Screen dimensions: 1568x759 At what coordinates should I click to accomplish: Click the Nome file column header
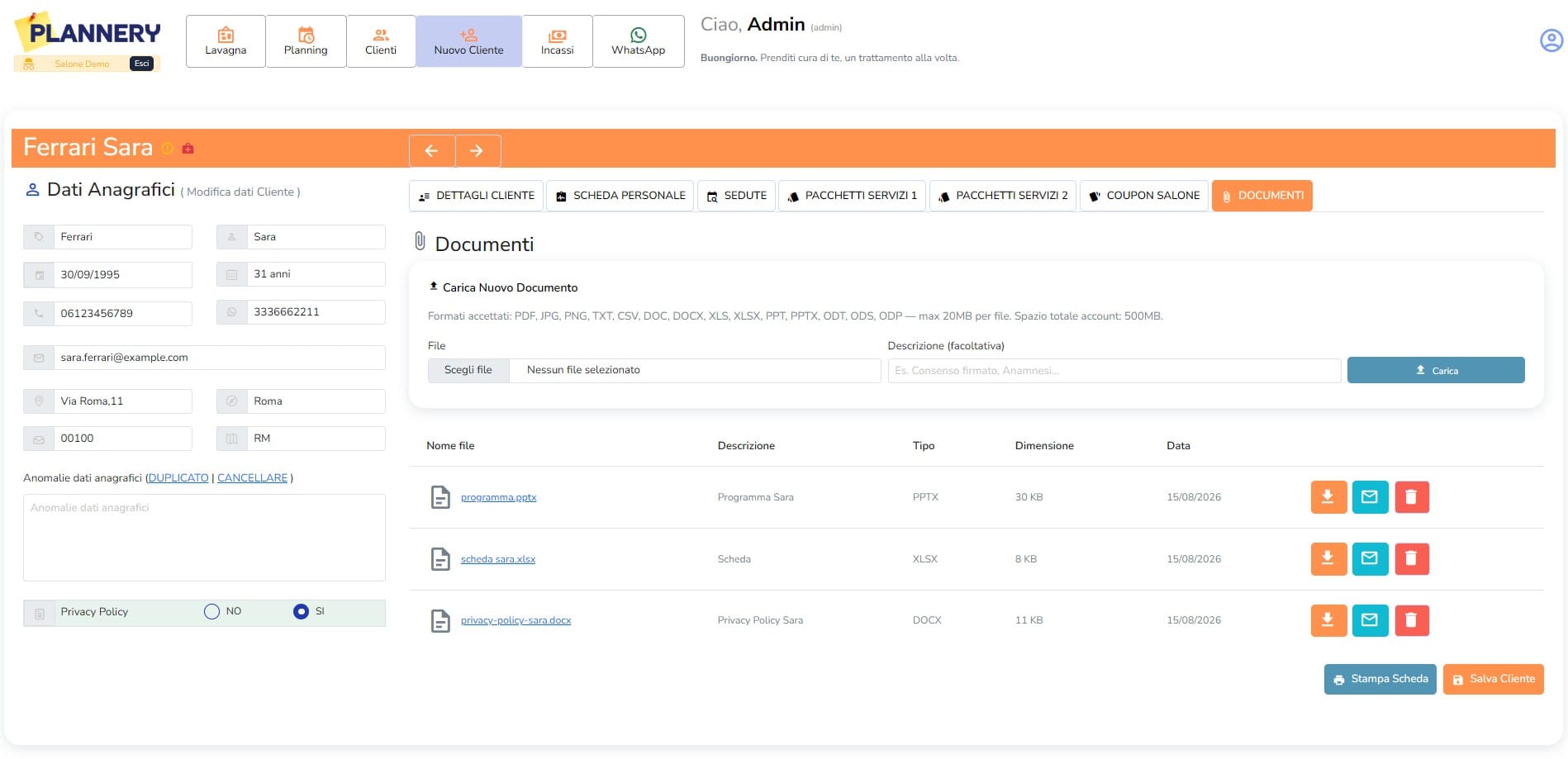(x=450, y=446)
